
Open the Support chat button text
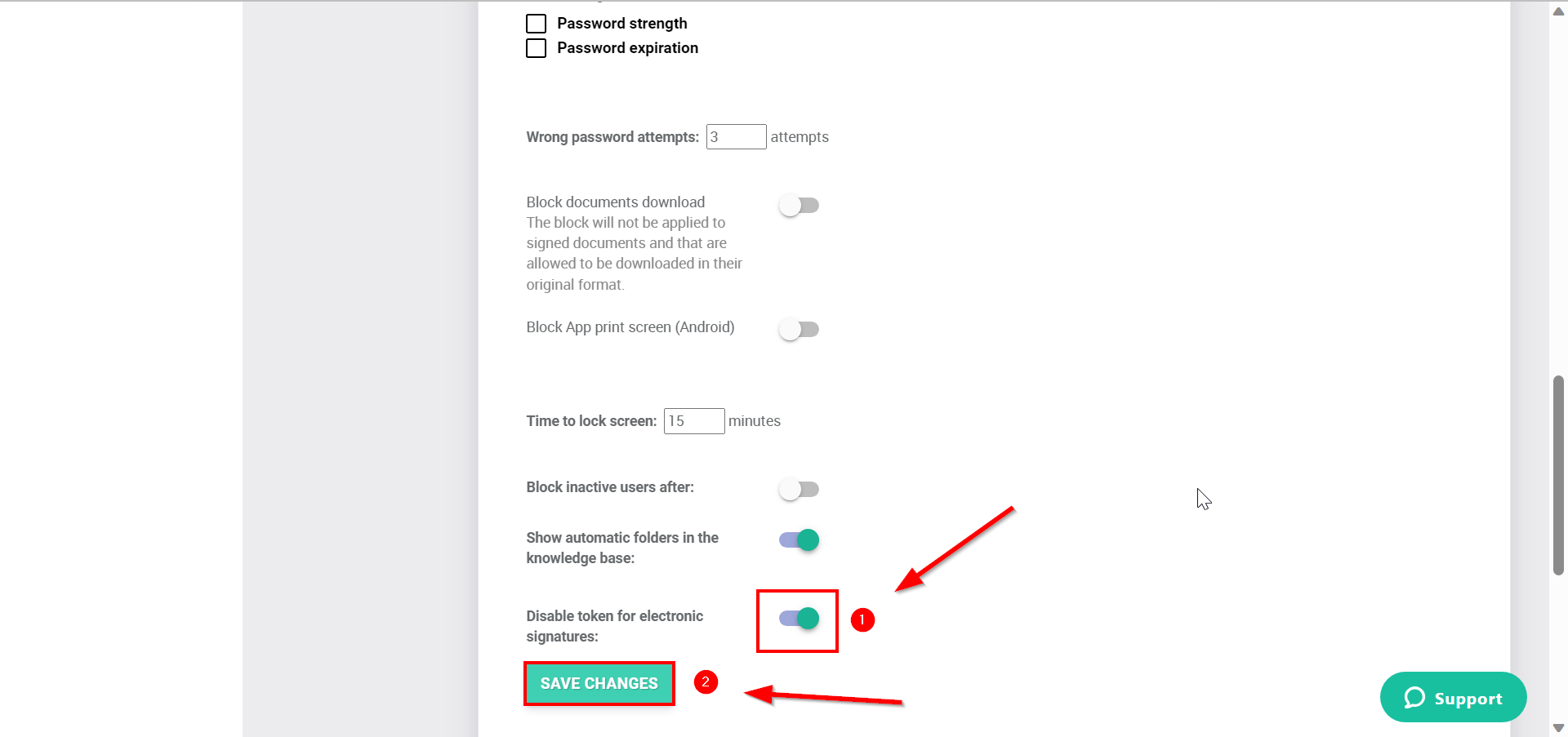(1468, 699)
